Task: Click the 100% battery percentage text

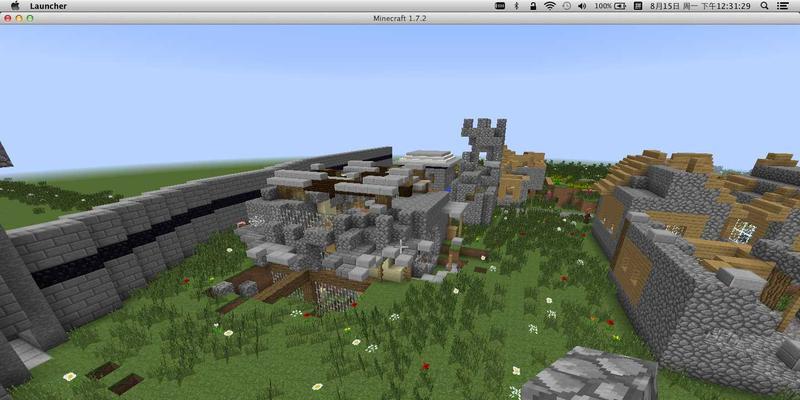Action: [x=603, y=6]
